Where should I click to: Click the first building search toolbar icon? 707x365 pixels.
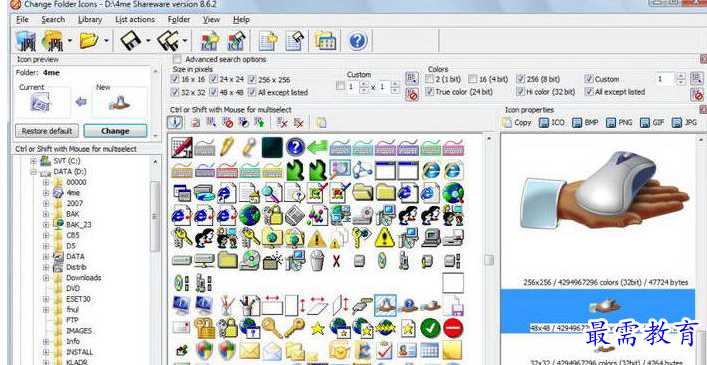pos(25,41)
